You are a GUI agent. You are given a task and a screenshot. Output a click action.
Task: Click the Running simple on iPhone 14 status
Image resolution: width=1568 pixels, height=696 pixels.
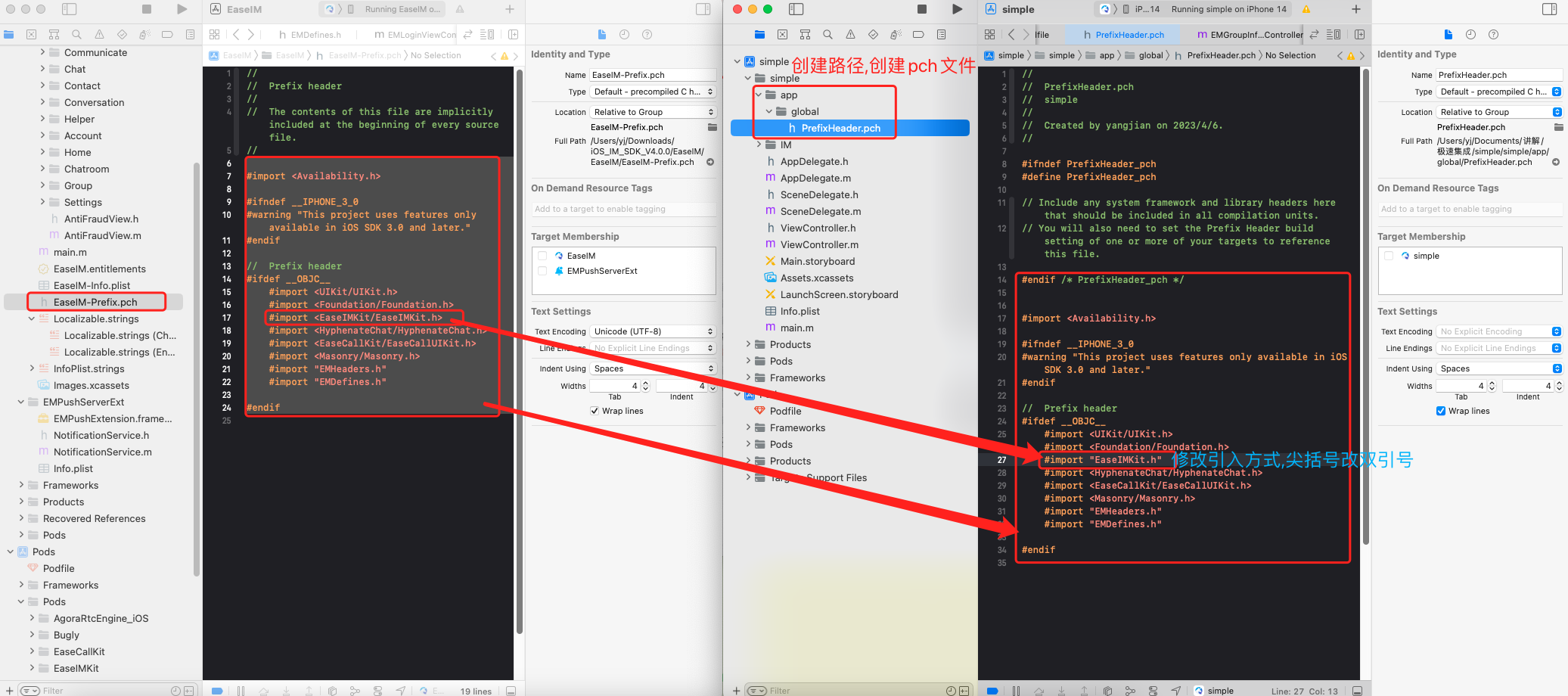1228,9
